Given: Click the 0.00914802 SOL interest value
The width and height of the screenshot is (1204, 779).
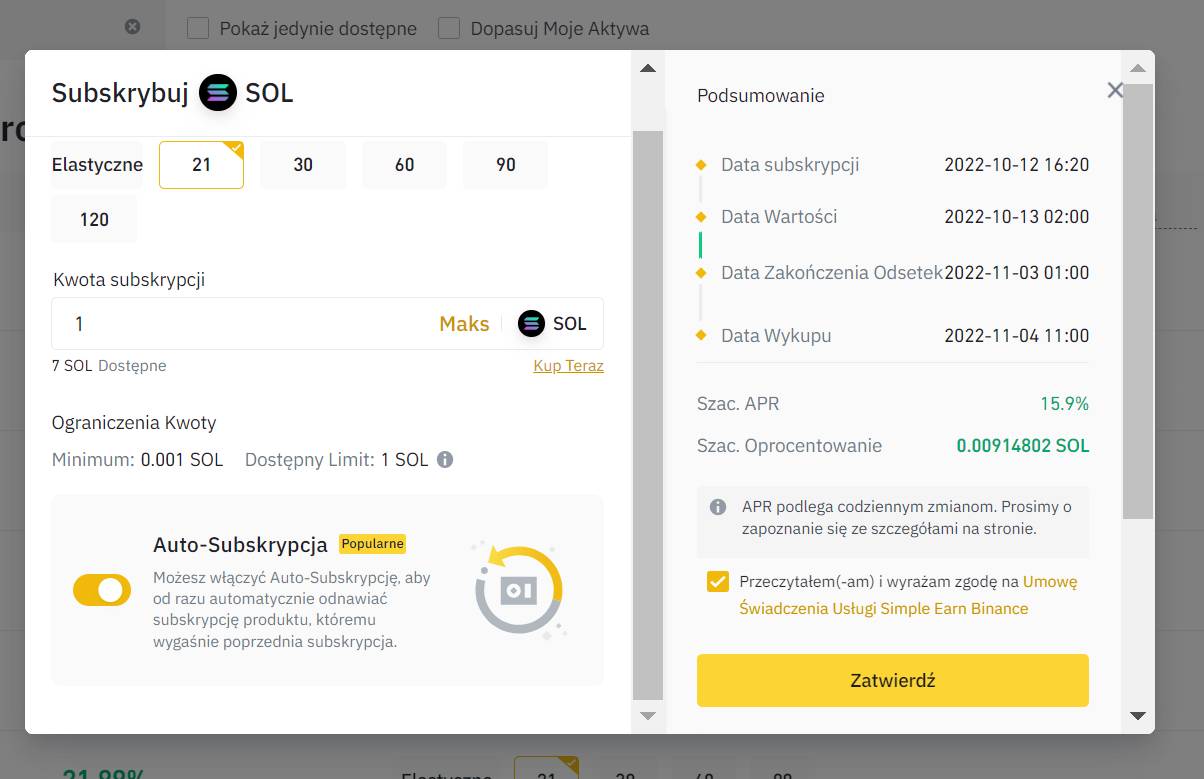Looking at the screenshot, I should click(1022, 446).
